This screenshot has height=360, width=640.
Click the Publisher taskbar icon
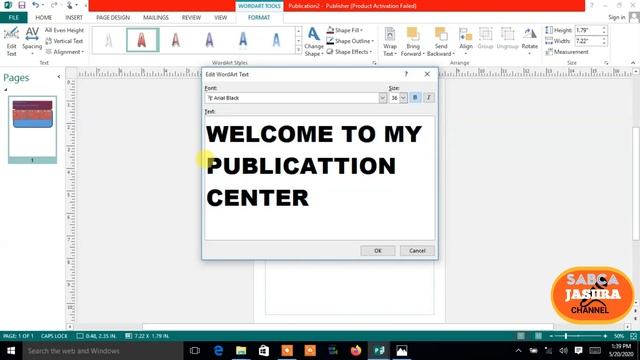[x=379, y=351]
